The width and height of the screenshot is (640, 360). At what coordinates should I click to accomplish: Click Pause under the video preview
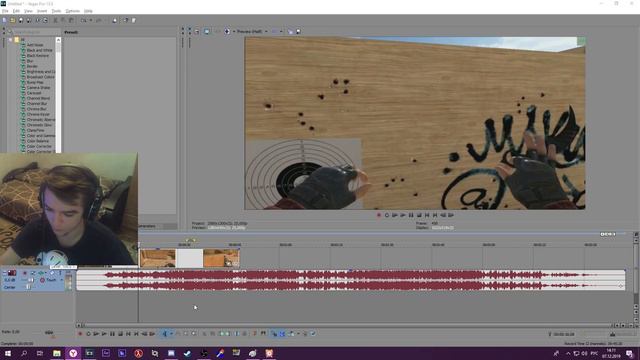[x=411, y=215]
